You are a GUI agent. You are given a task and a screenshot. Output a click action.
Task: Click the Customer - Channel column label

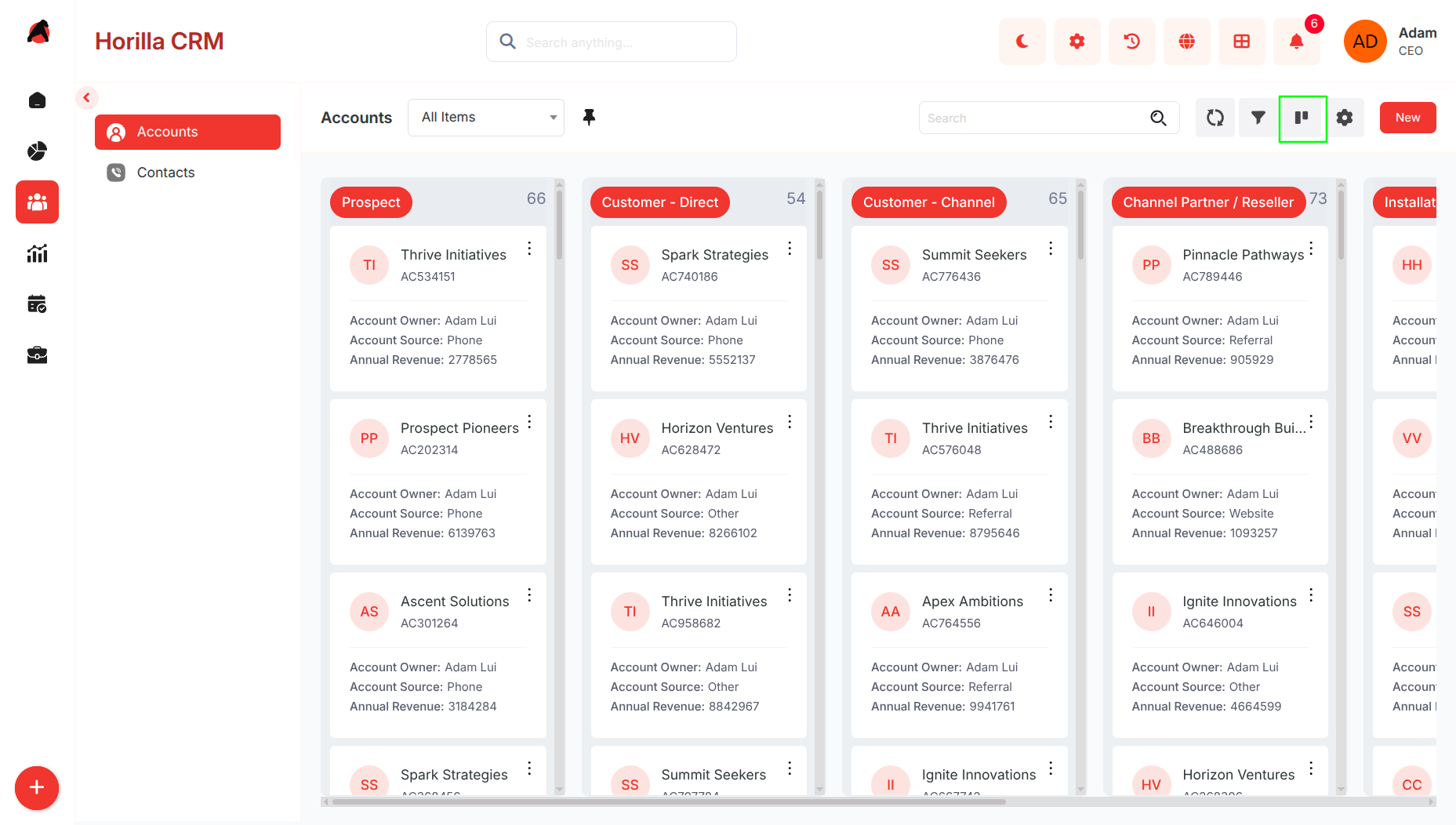point(928,202)
